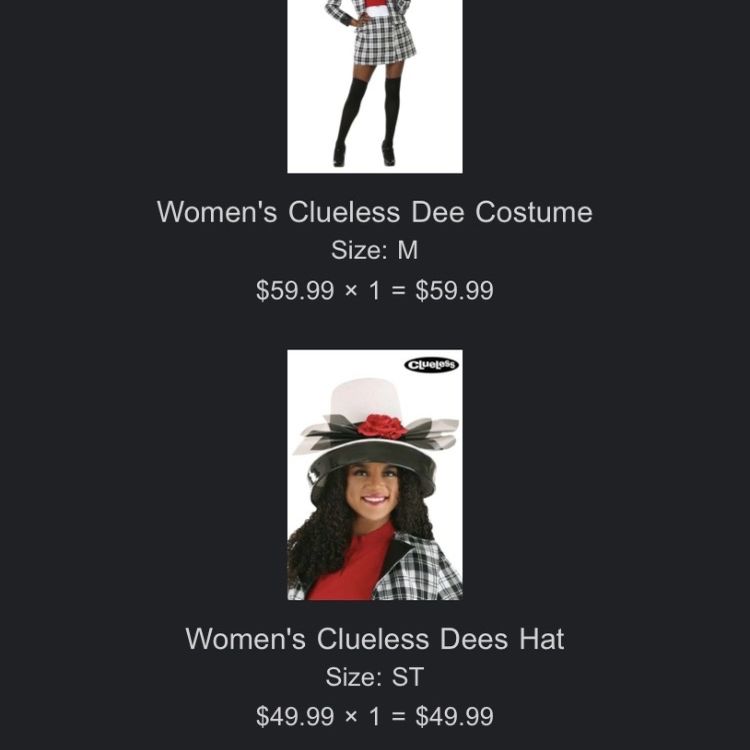
Task: Click the model's smiling face in hat photo
Action: (x=374, y=490)
